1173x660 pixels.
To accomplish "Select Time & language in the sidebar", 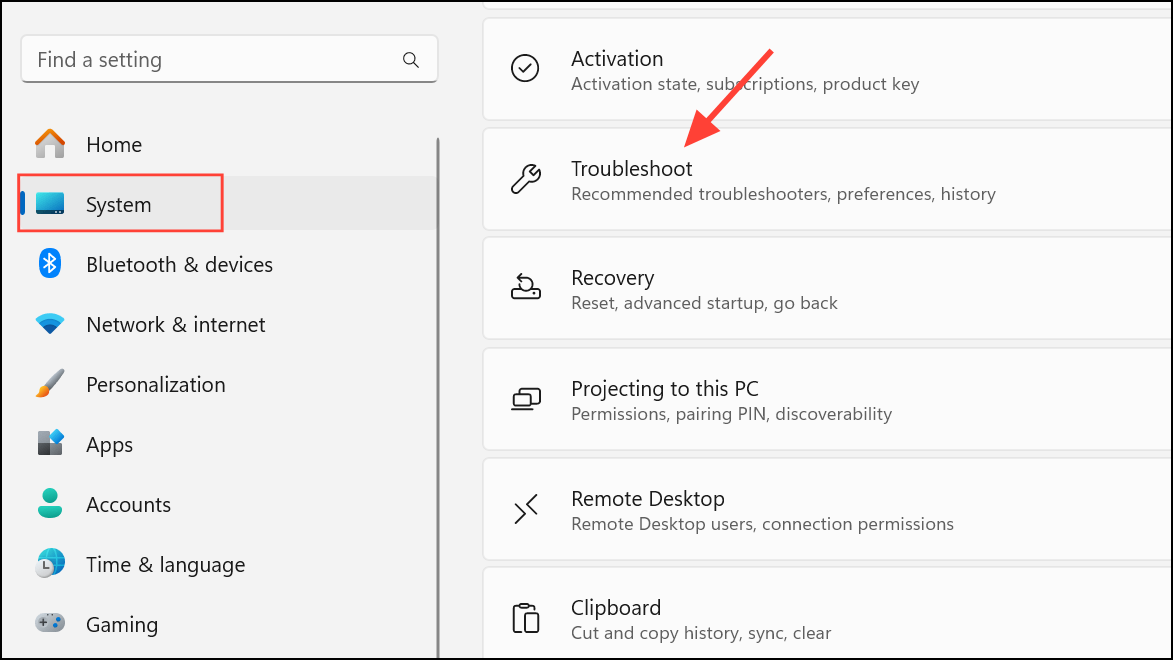I will coord(165,564).
